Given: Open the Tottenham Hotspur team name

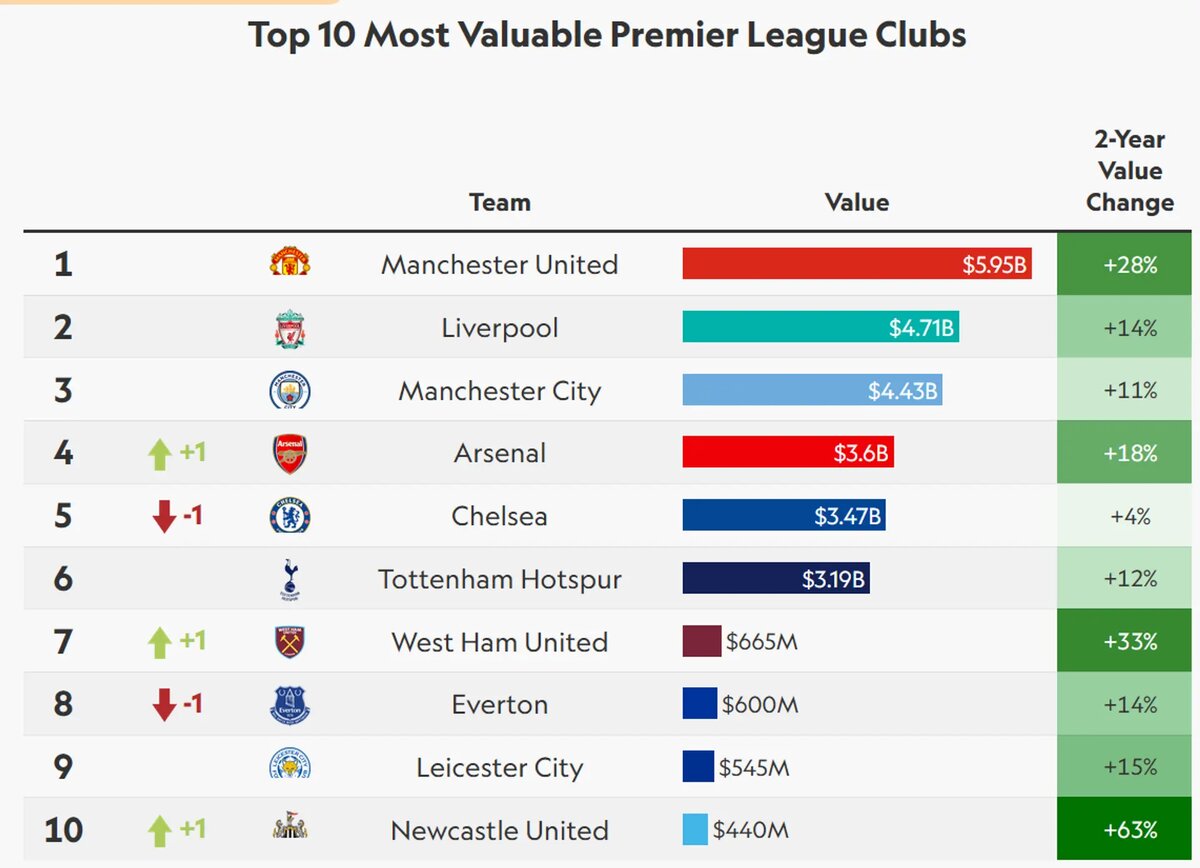Looking at the screenshot, I should tap(500, 579).
